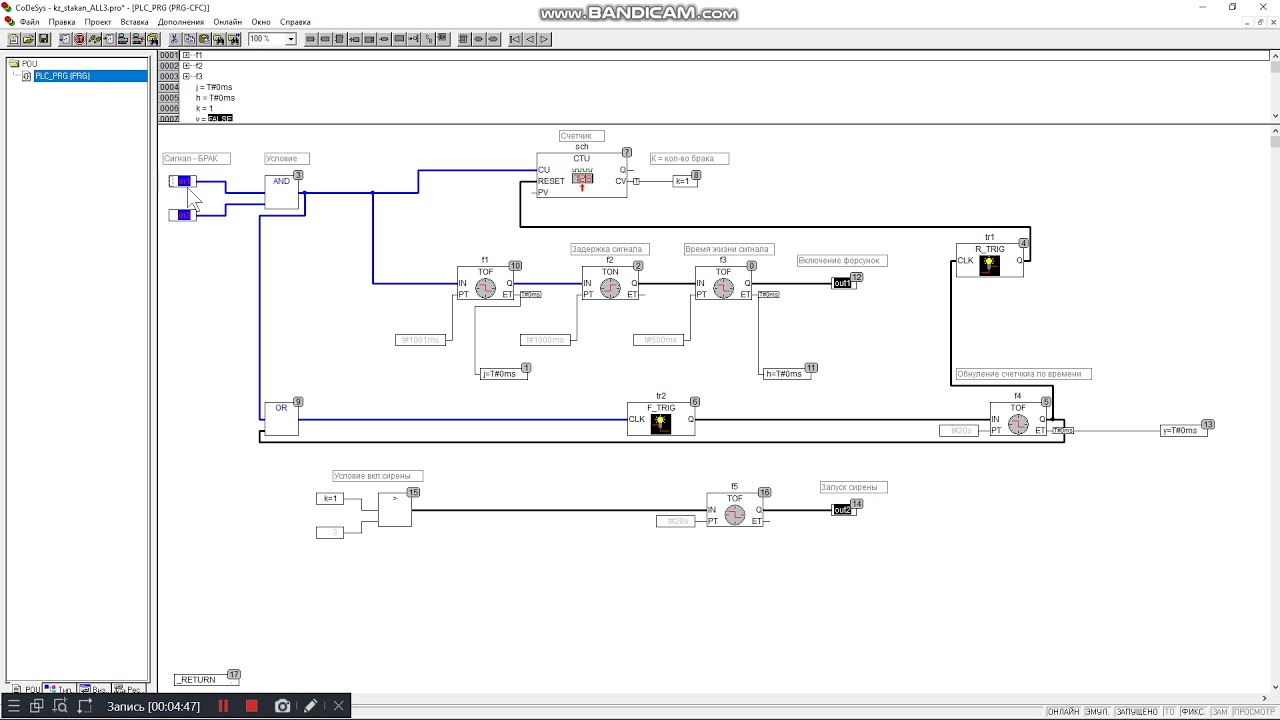Viewport: 1280px width, 720px height.
Task: Switch to the data types tab
Action: tap(60, 689)
